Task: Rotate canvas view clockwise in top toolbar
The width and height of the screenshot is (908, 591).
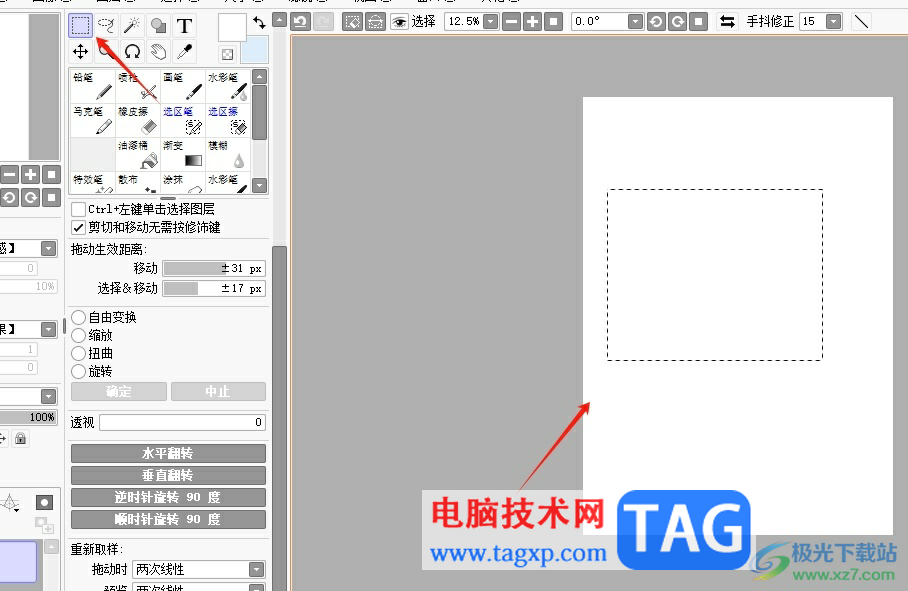Action: pos(677,22)
